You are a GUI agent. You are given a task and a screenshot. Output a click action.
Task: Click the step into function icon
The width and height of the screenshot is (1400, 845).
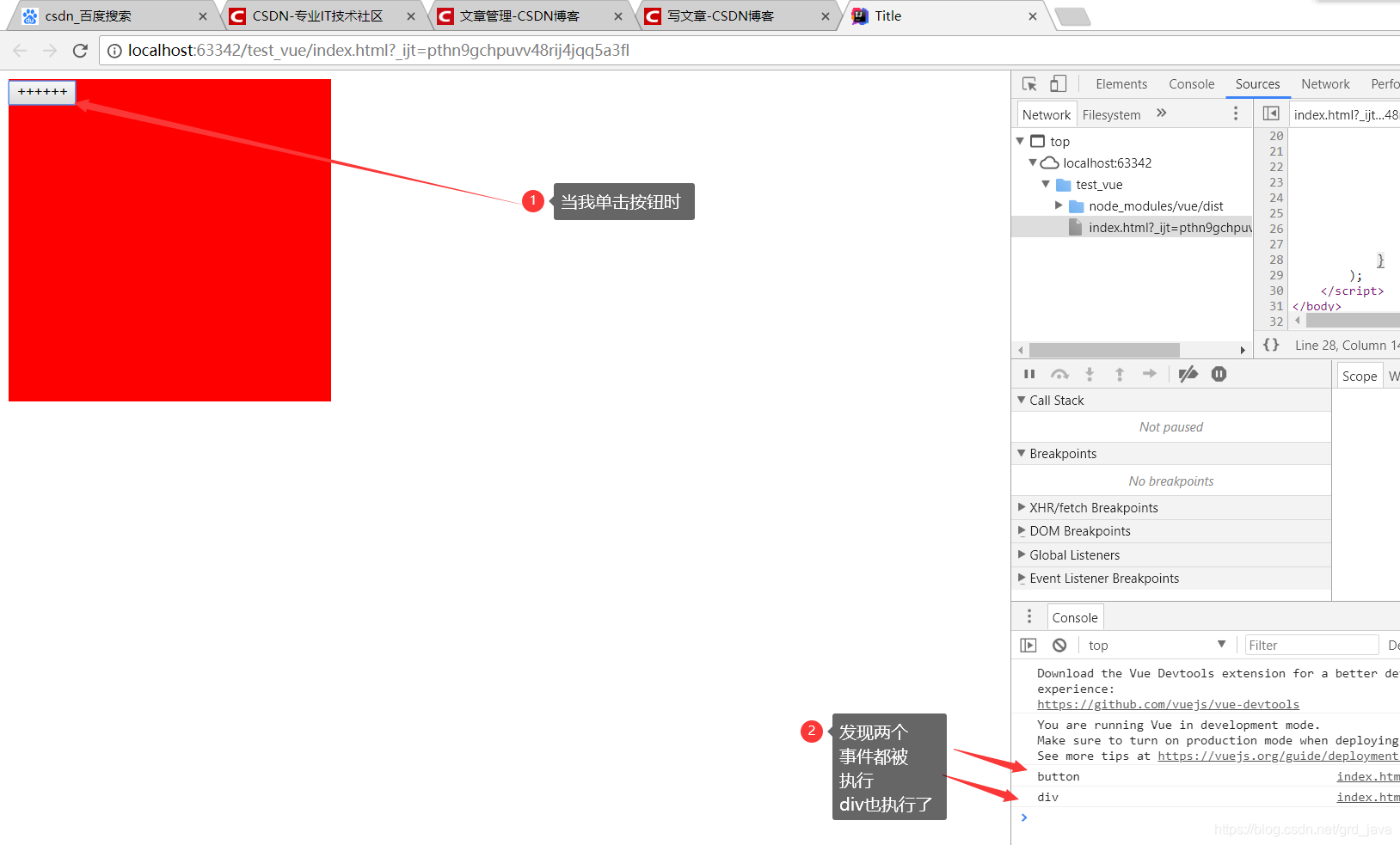tap(1090, 374)
